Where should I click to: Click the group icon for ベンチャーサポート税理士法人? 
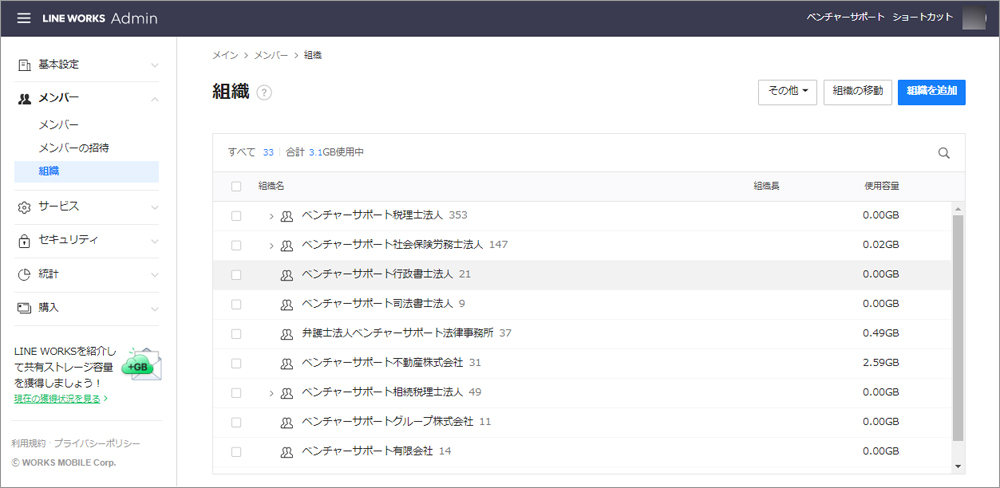287,216
